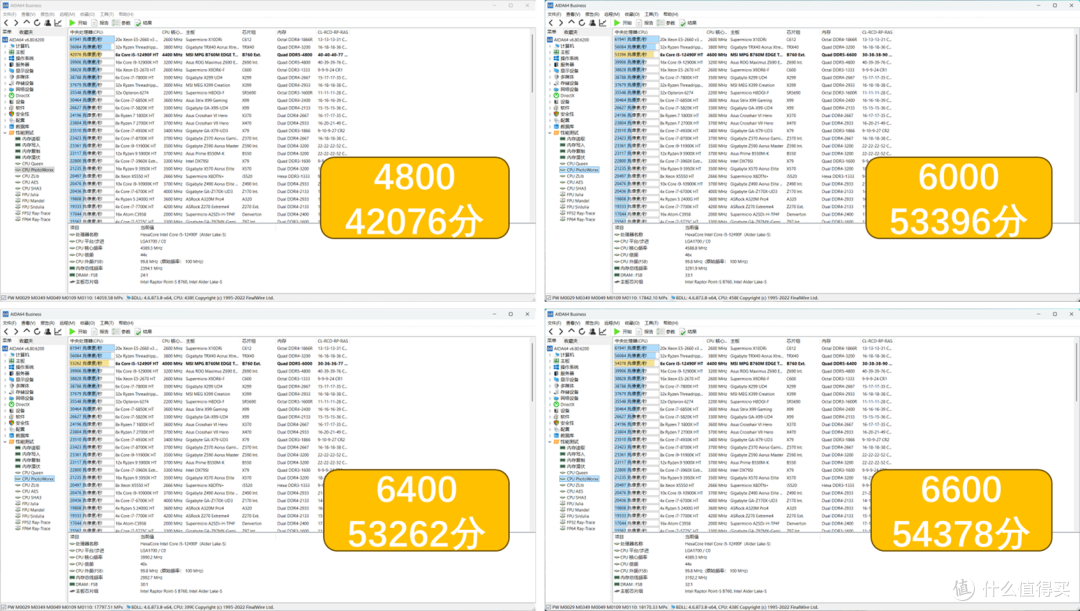Viewport: 1080px width, 611px height.
Task: Click the Refresh icon in the 42076 window
Action: click(37, 23)
